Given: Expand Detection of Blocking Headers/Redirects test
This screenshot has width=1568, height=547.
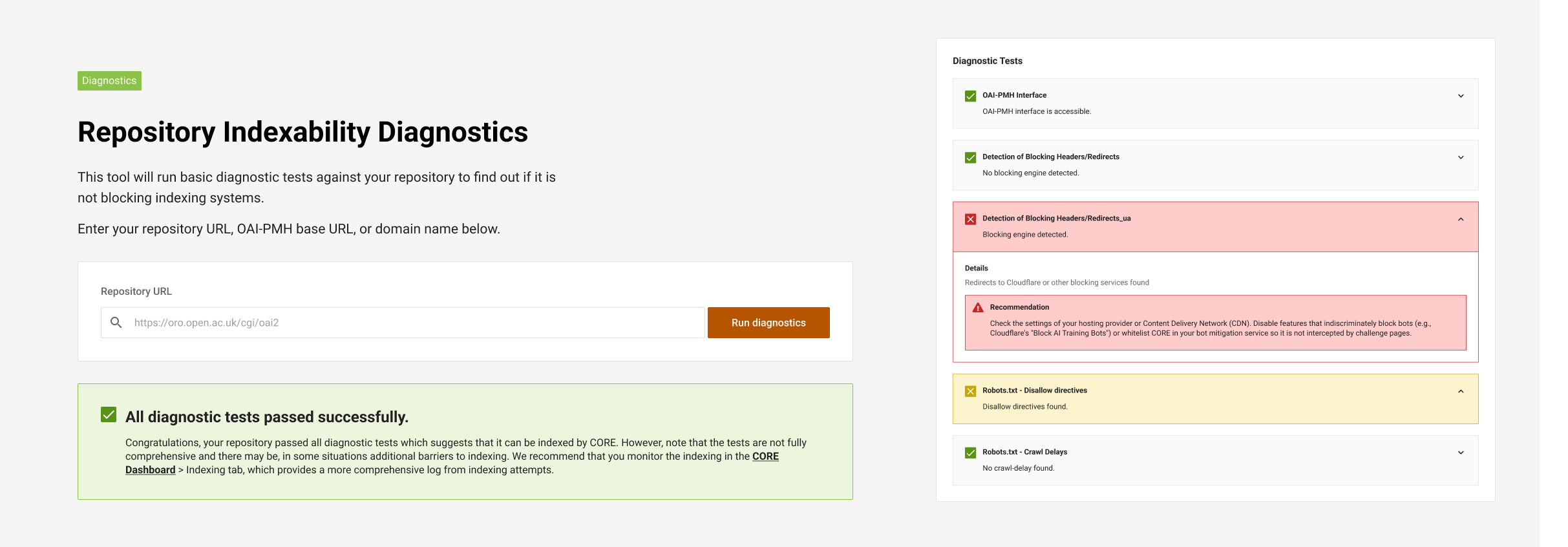Looking at the screenshot, I should coord(1461,157).
